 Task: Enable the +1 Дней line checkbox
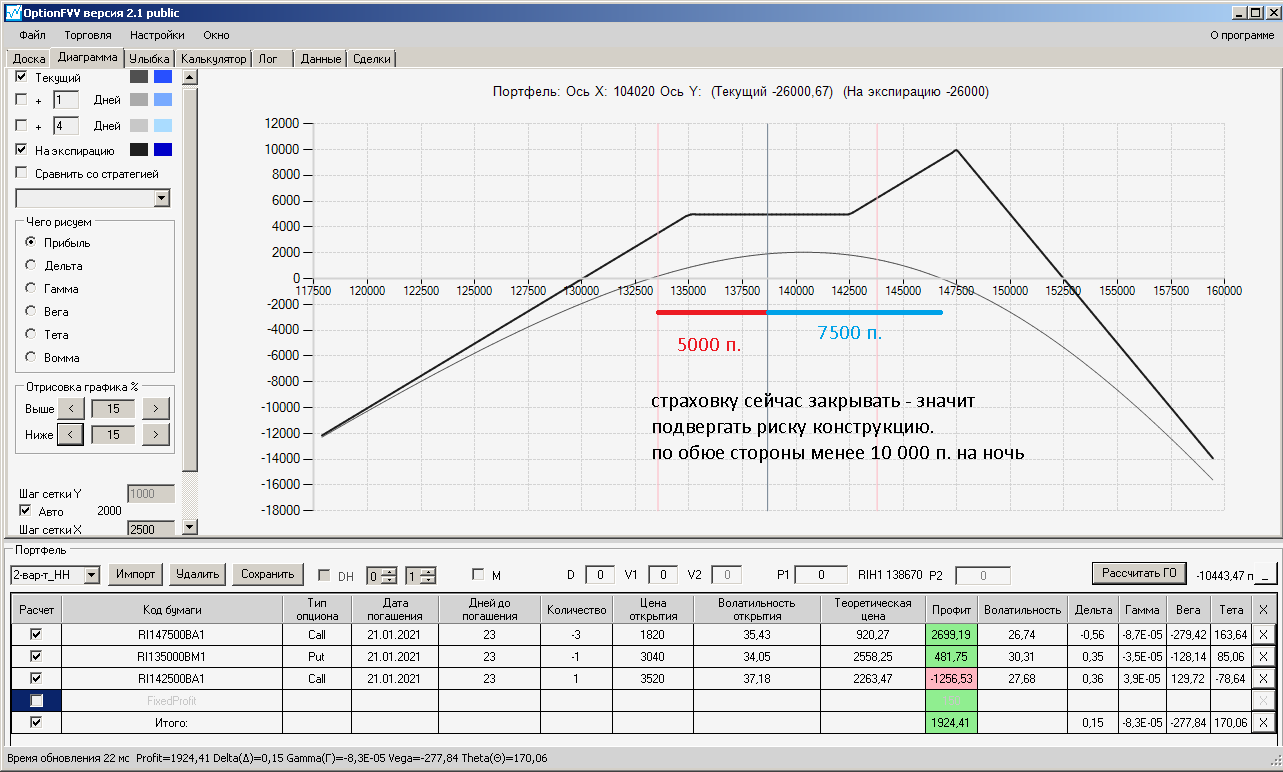(21, 100)
